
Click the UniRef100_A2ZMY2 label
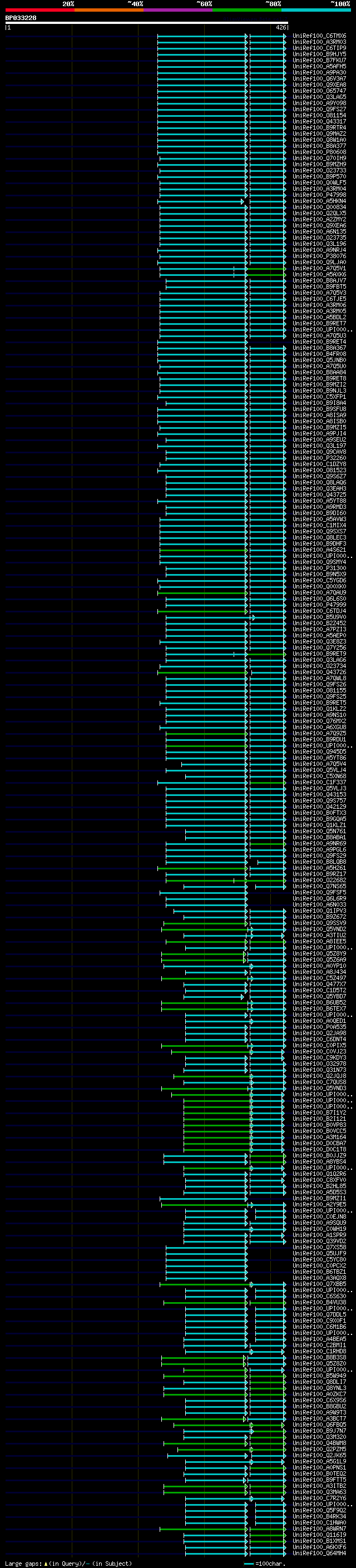point(319,220)
